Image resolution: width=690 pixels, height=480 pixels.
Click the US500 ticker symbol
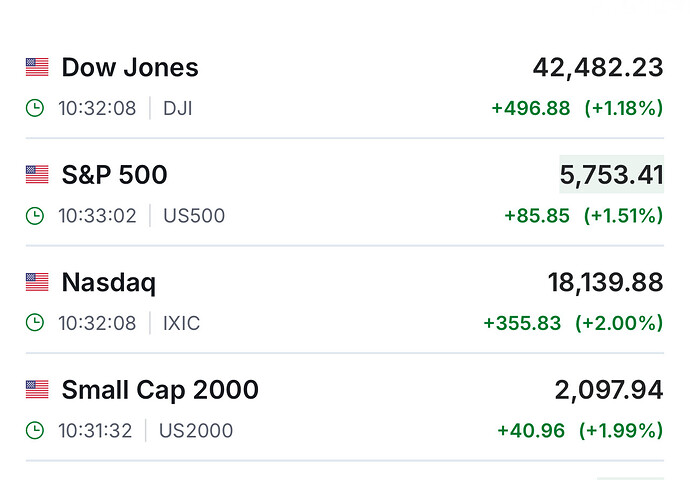pos(194,215)
